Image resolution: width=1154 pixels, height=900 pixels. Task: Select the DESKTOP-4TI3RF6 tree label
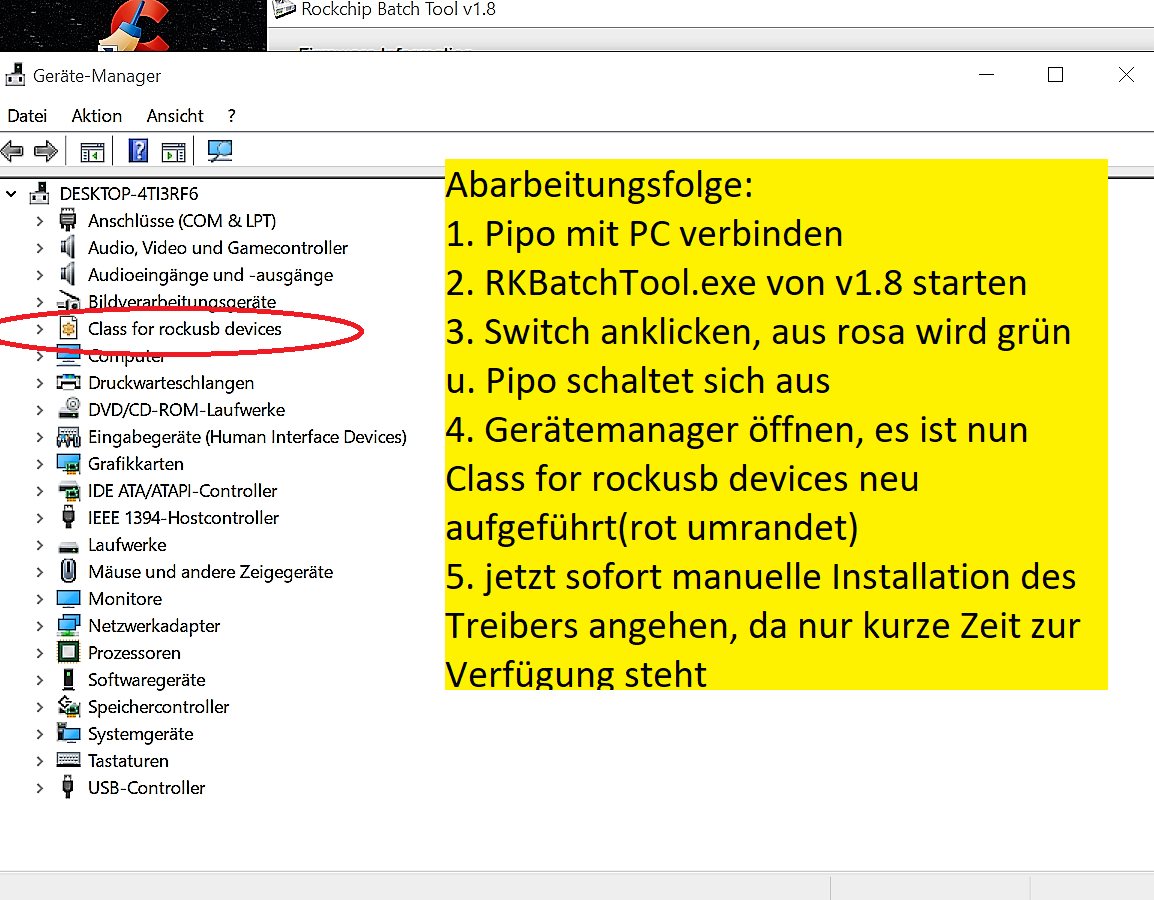click(x=129, y=194)
